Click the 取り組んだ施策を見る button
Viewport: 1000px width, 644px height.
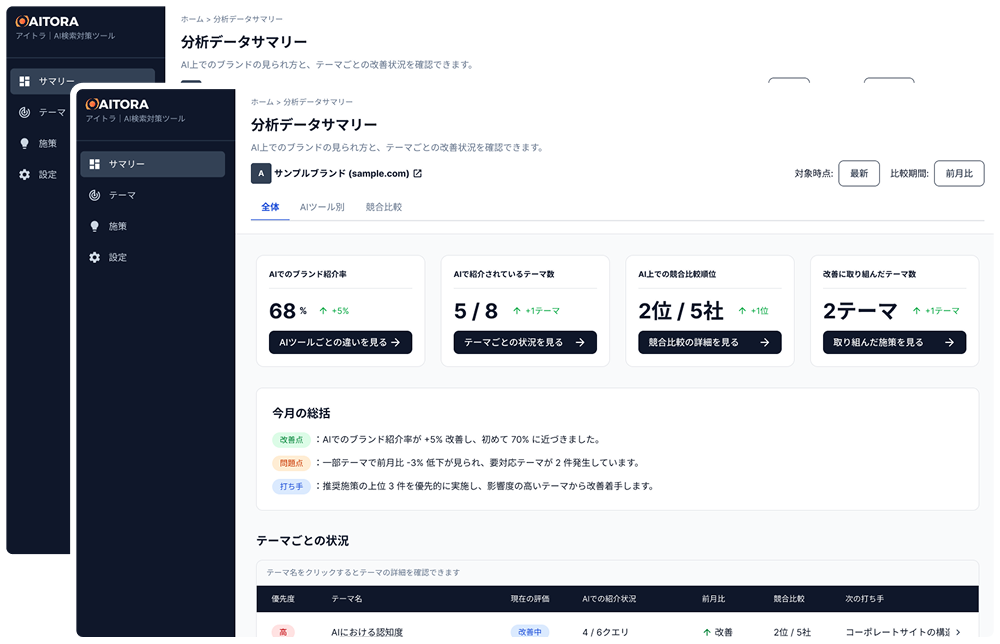click(894, 342)
